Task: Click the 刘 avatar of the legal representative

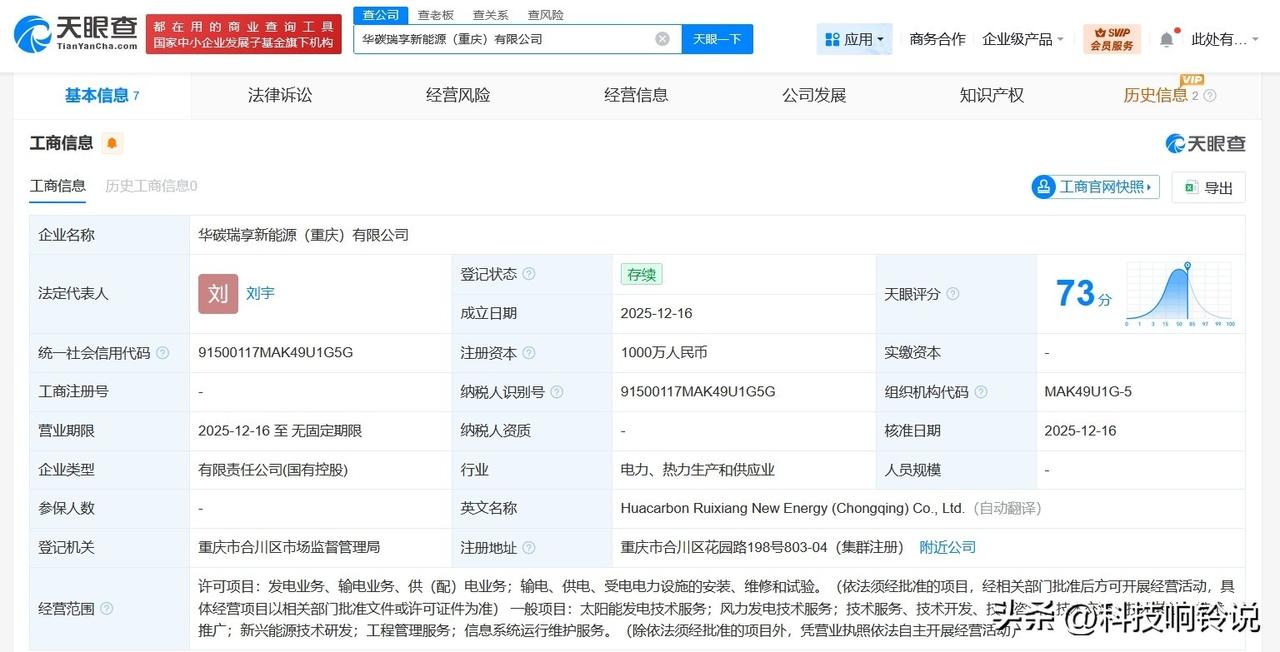Action: coord(217,293)
